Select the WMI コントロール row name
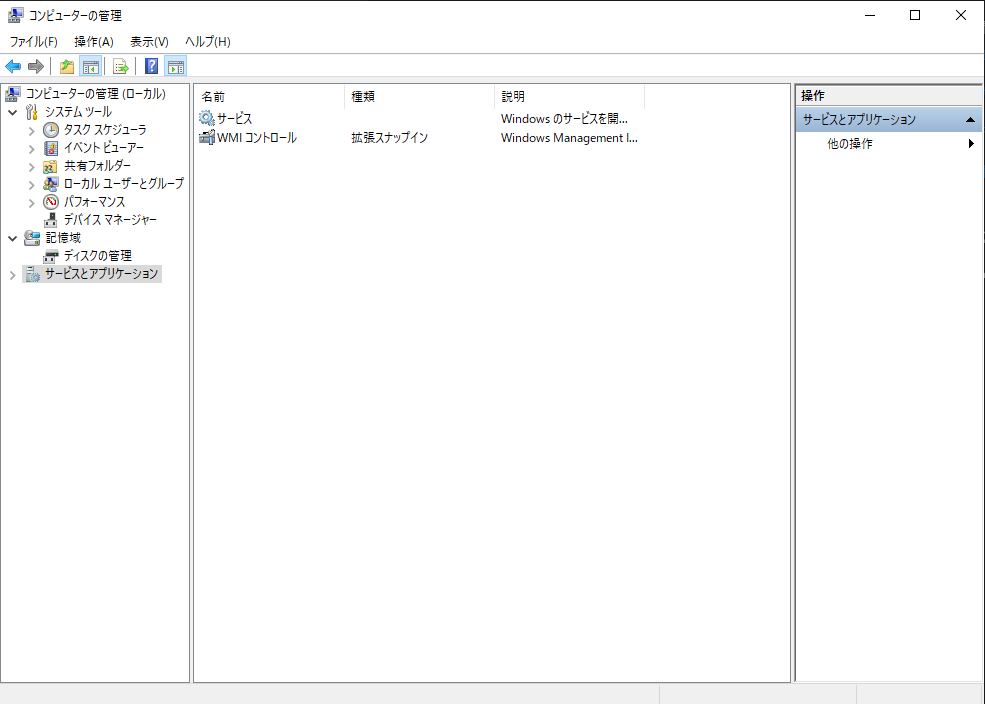 click(257, 138)
